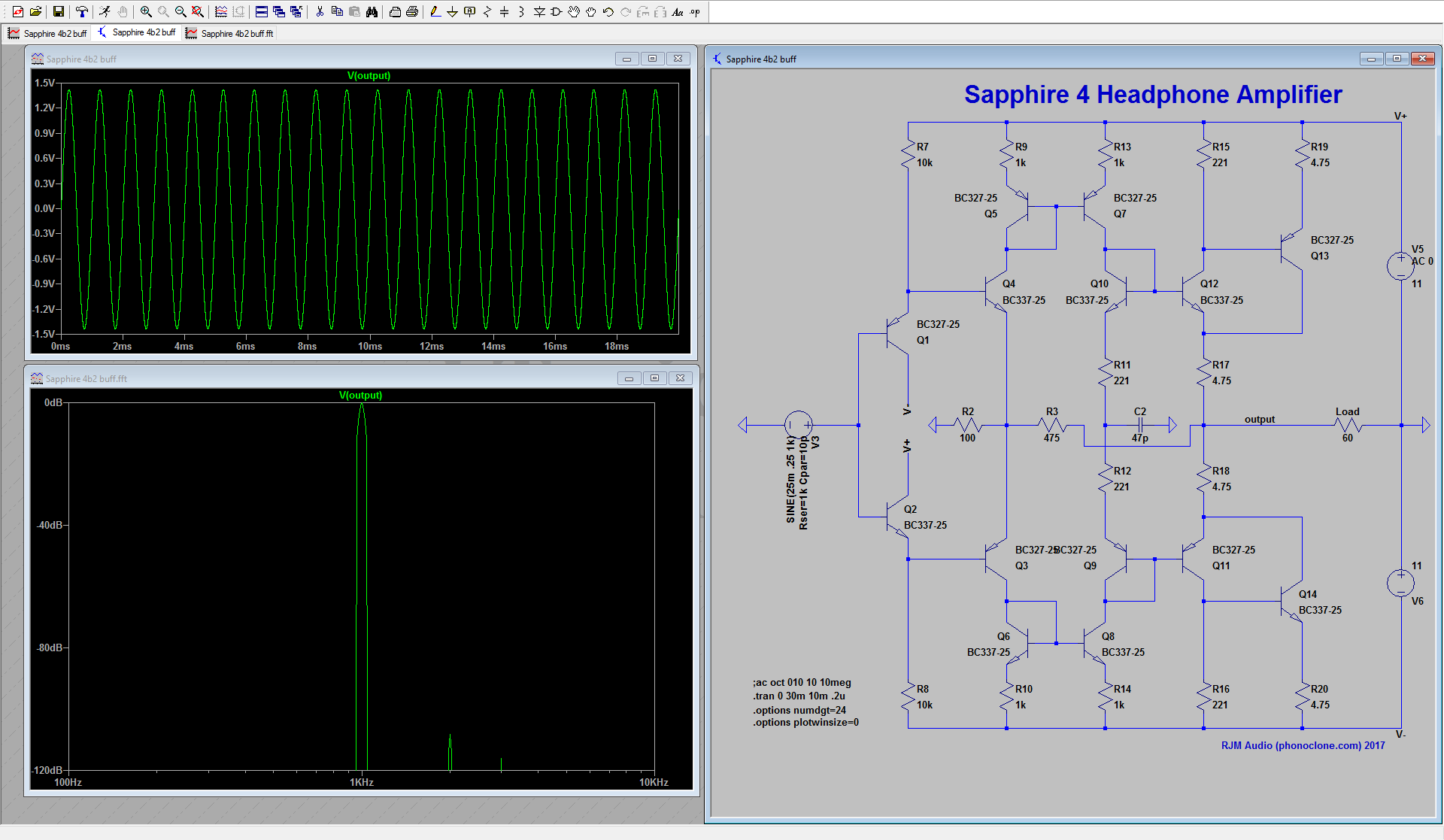The width and height of the screenshot is (1444, 840).
Task: Zoom in with the plus magnifier
Action: pos(146,11)
